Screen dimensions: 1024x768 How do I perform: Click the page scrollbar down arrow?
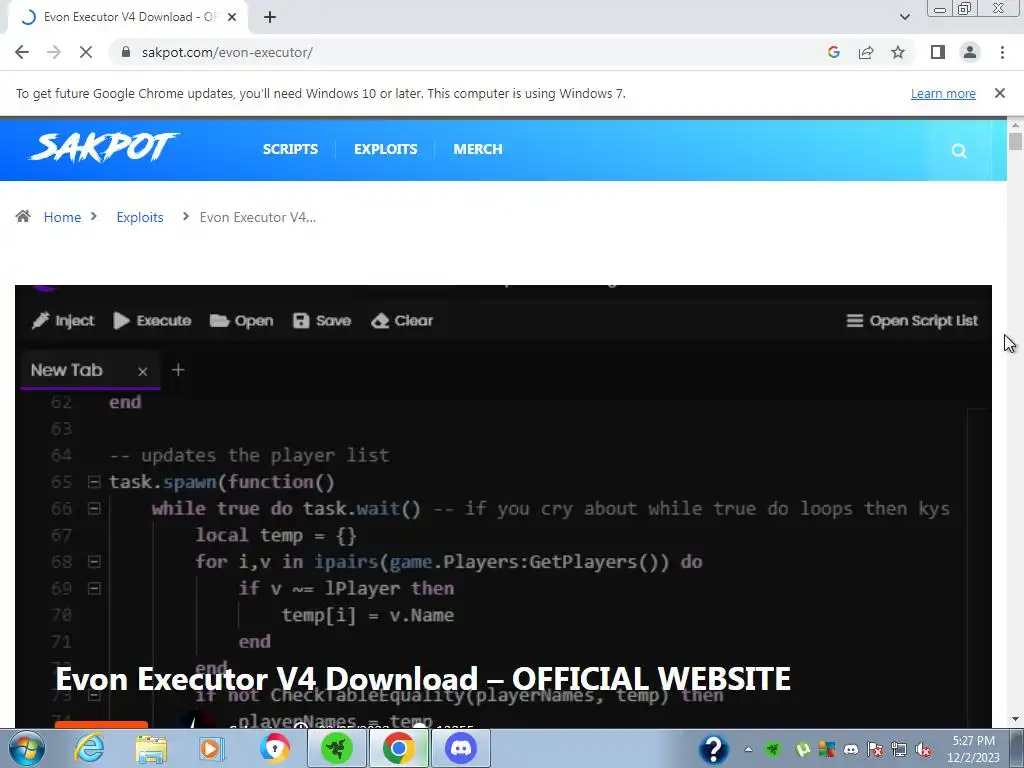click(x=1015, y=720)
